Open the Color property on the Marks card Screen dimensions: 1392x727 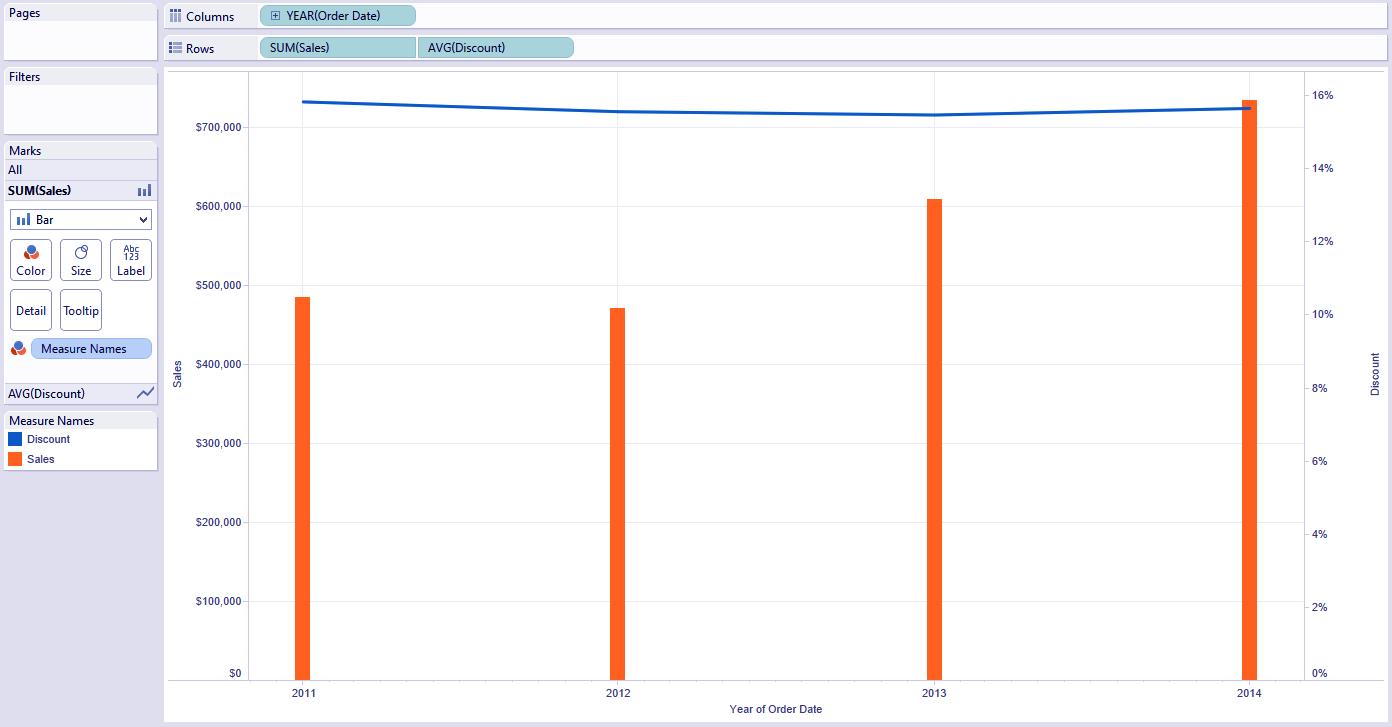30,260
